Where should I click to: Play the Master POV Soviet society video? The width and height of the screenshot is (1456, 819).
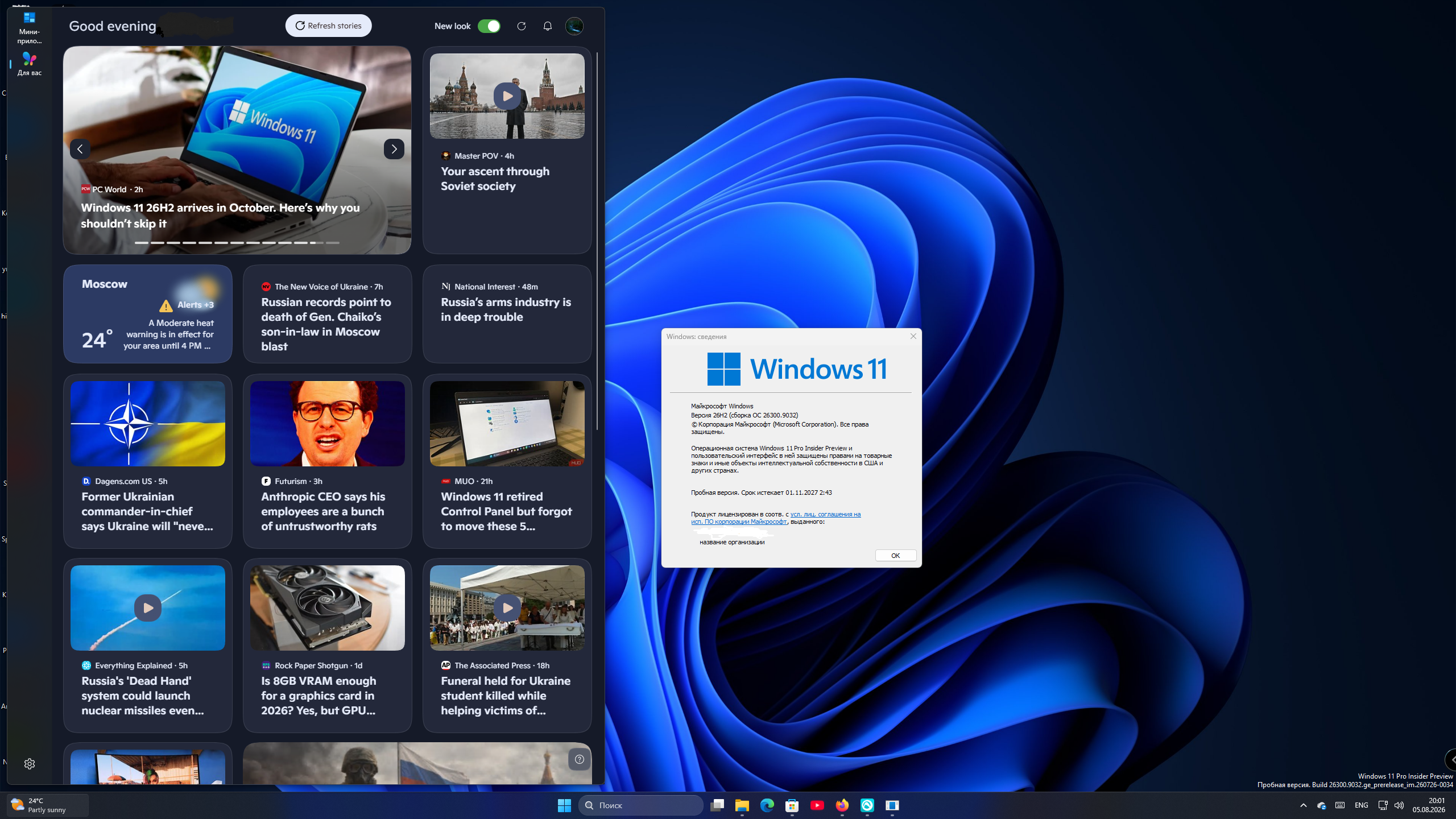pyautogui.click(x=507, y=96)
